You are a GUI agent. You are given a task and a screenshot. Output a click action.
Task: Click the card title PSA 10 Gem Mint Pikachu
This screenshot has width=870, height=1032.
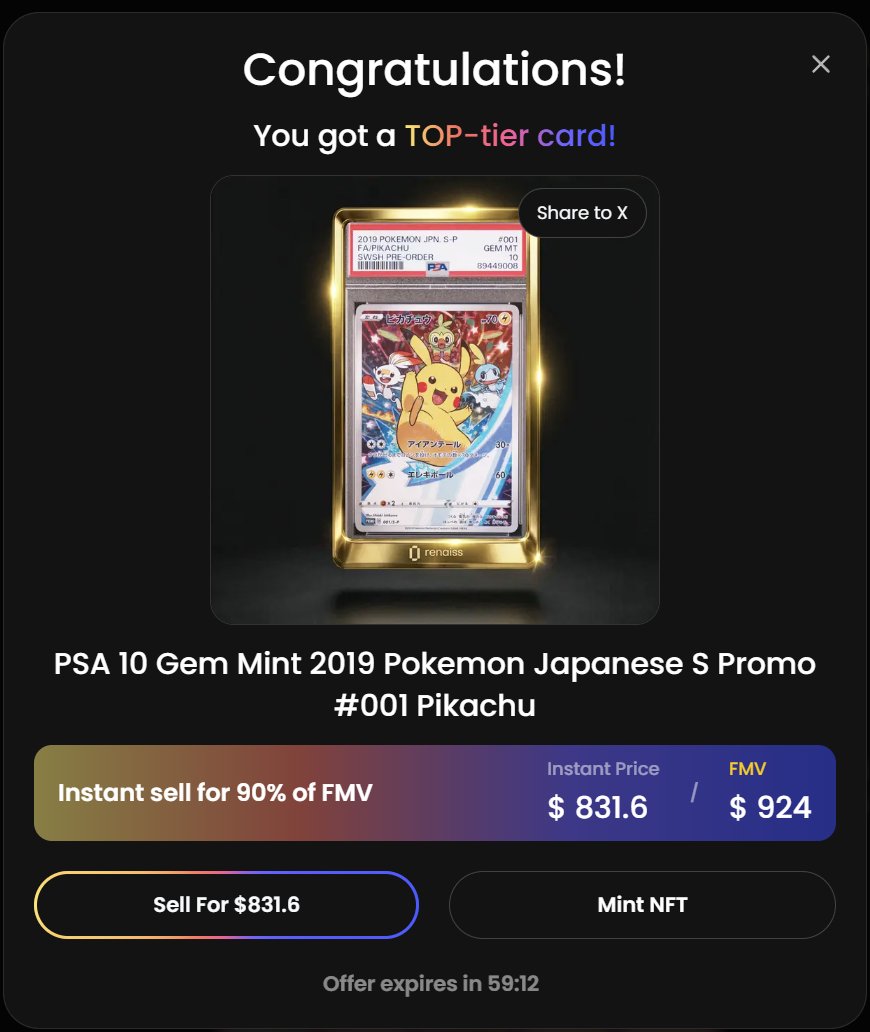tap(434, 684)
